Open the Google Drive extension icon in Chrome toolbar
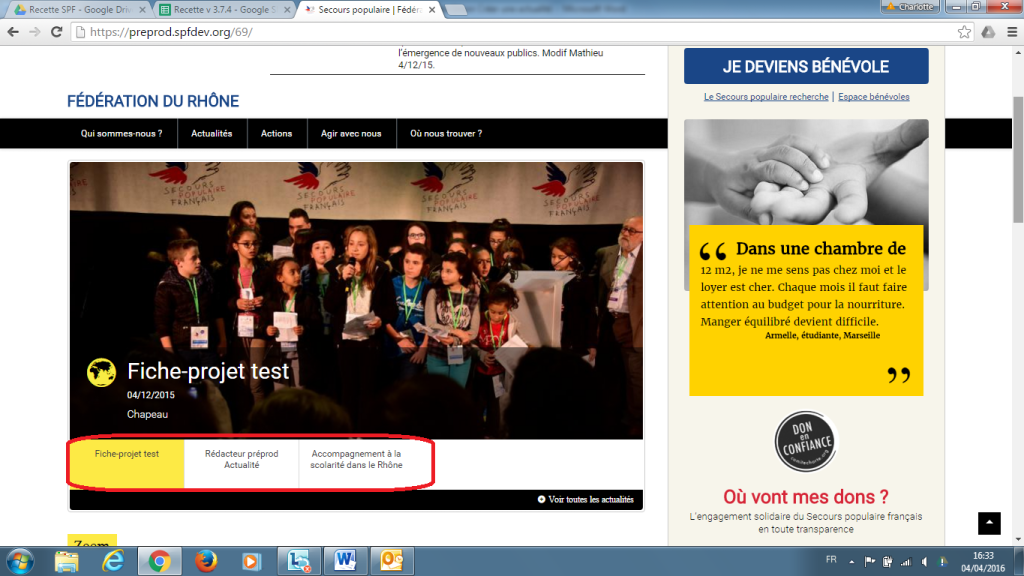This screenshot has height=576, width=1024. tap(988, 32)
